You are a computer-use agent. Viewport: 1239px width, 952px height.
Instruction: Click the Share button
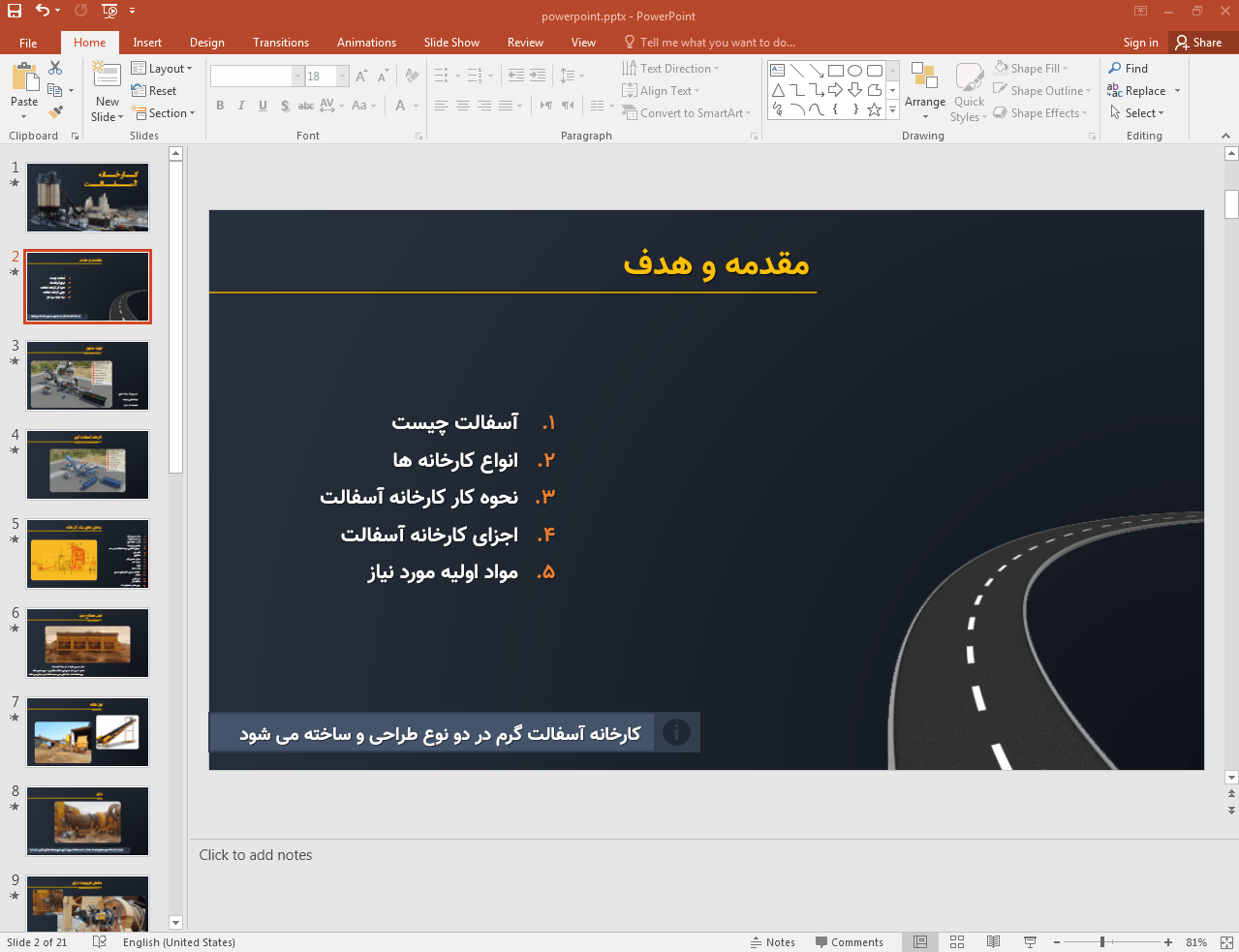1198,43
